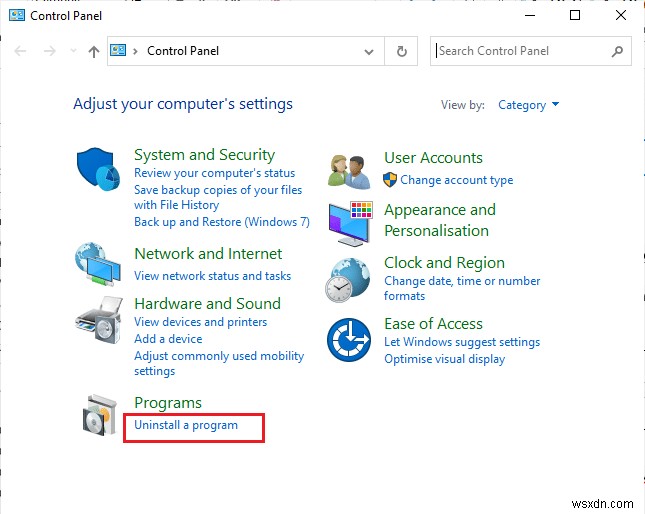This screenshot has height=514, width=645.
Task: Click the Programs disc box icon
Action: click(x=98, y=414)
